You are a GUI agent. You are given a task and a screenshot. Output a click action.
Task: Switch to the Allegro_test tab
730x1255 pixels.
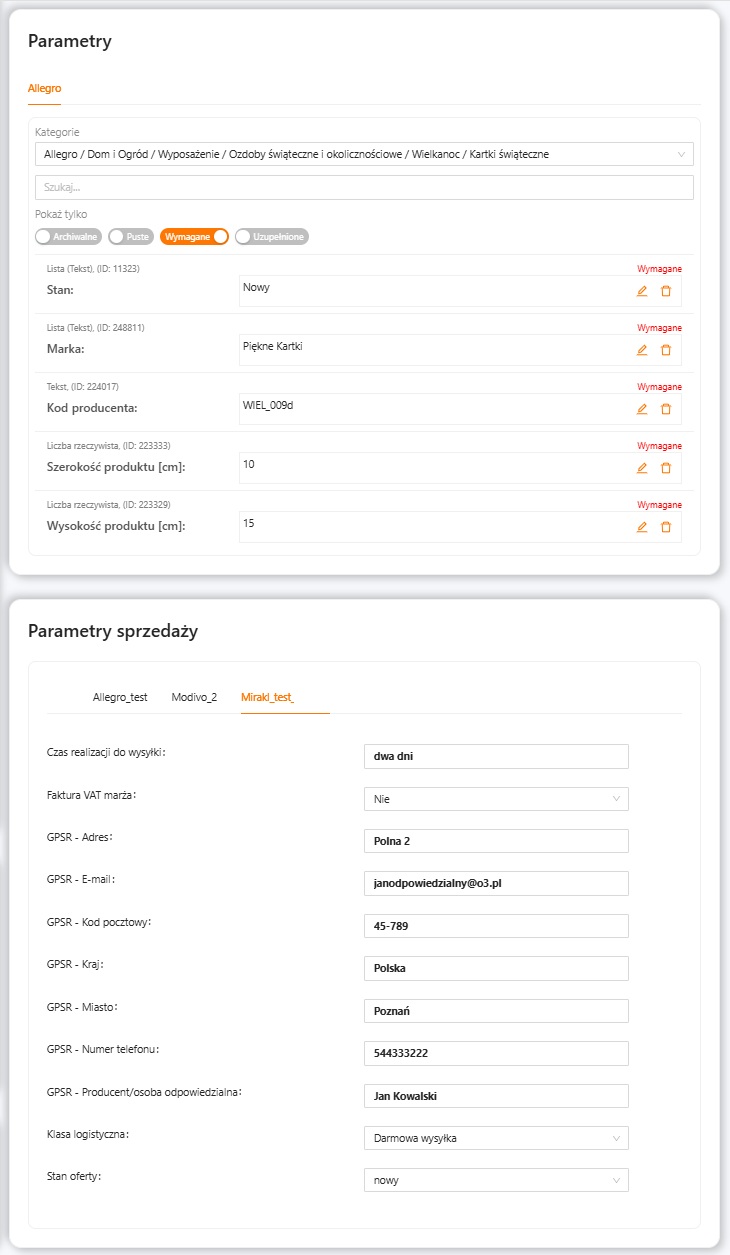pos(120,697)
